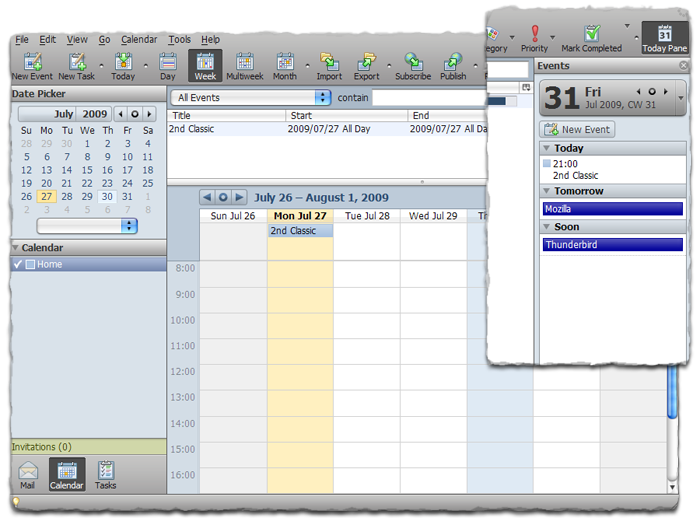Select 2nd Classic row in event list
700x525 pixels.
pyautogui.click(x=328, y=129)
